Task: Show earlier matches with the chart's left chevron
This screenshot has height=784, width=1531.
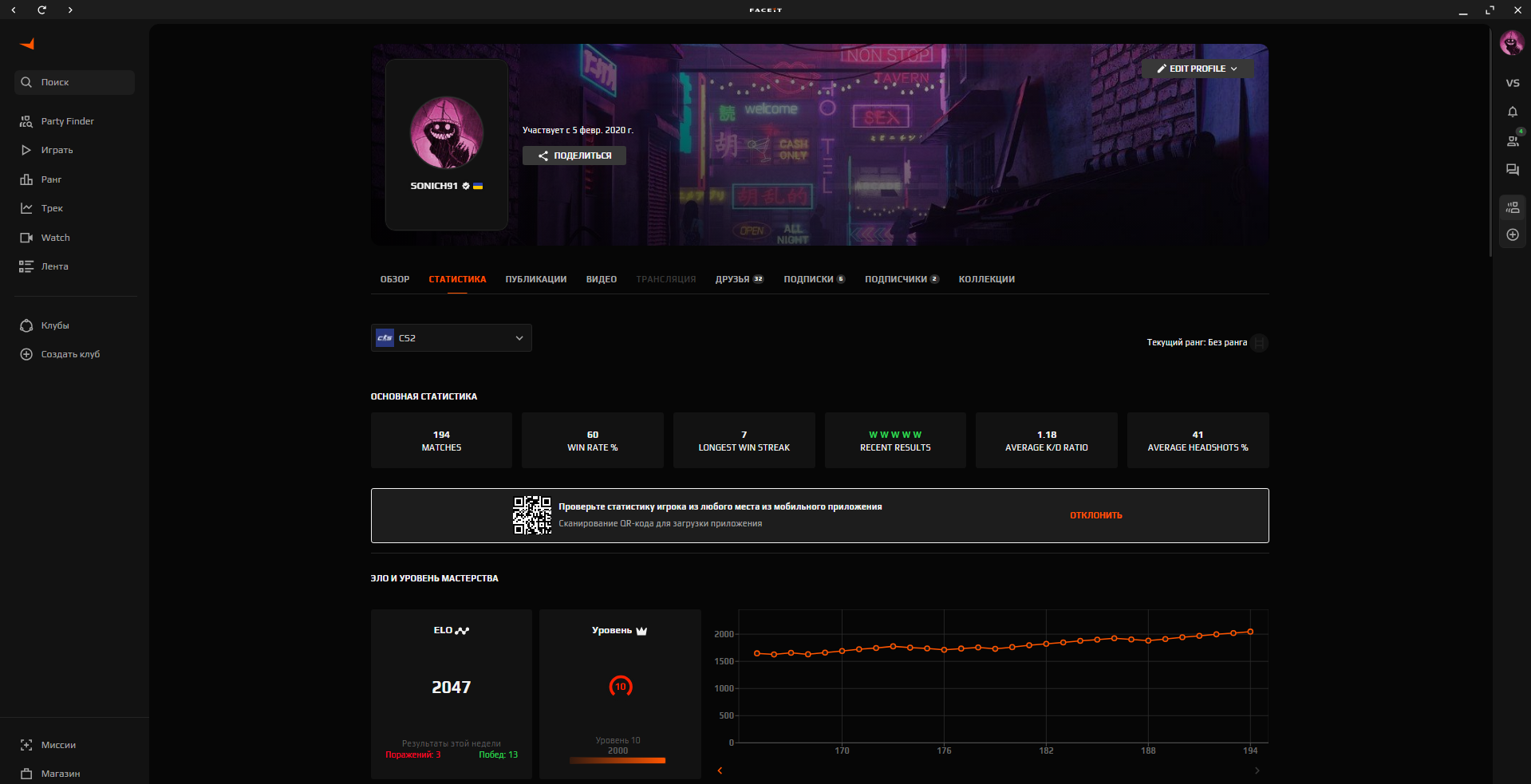Action: [720, 770]
